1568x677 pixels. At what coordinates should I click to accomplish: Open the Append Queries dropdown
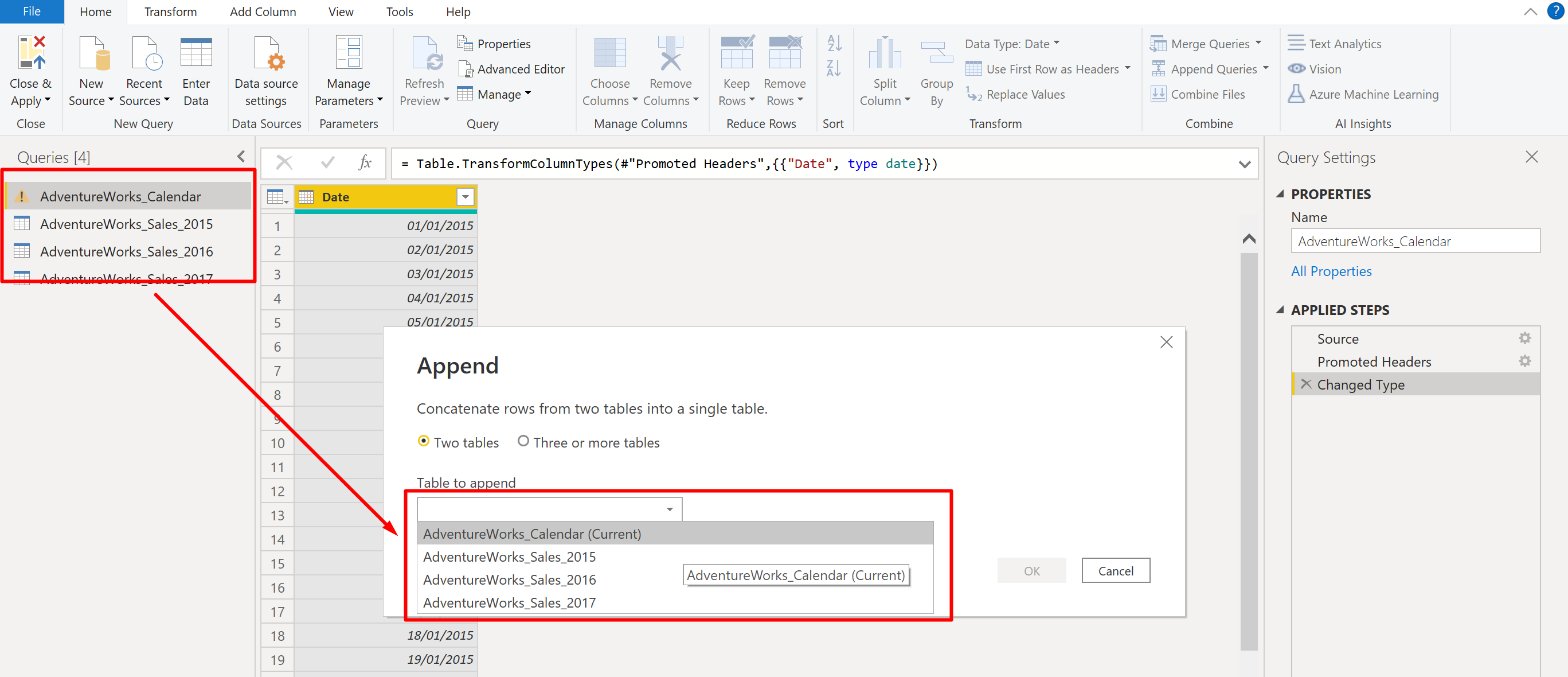tap(1209, 69)
